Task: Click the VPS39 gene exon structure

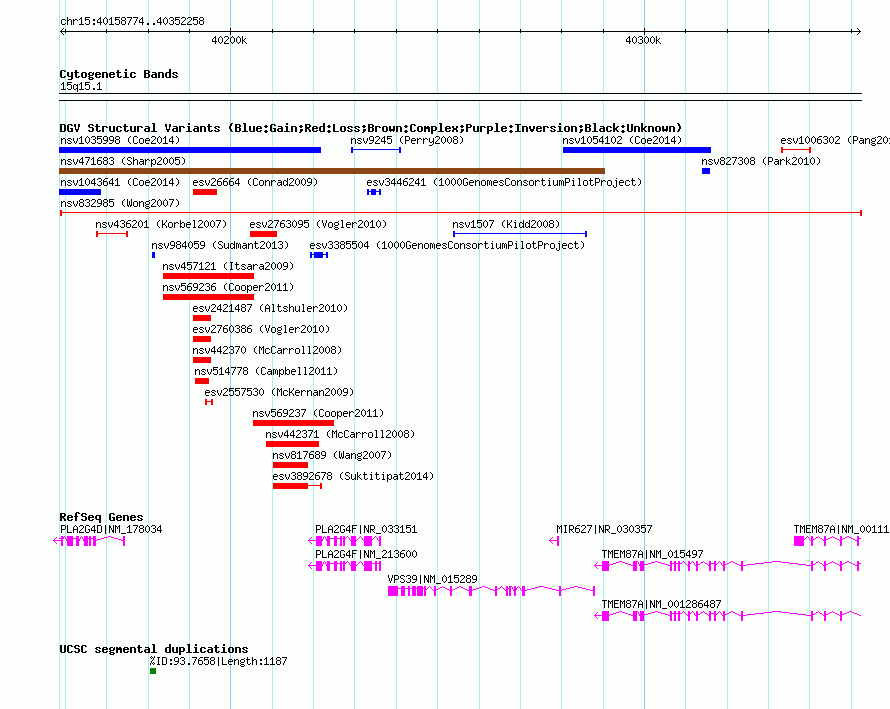Action: click(x=491, y=591)
